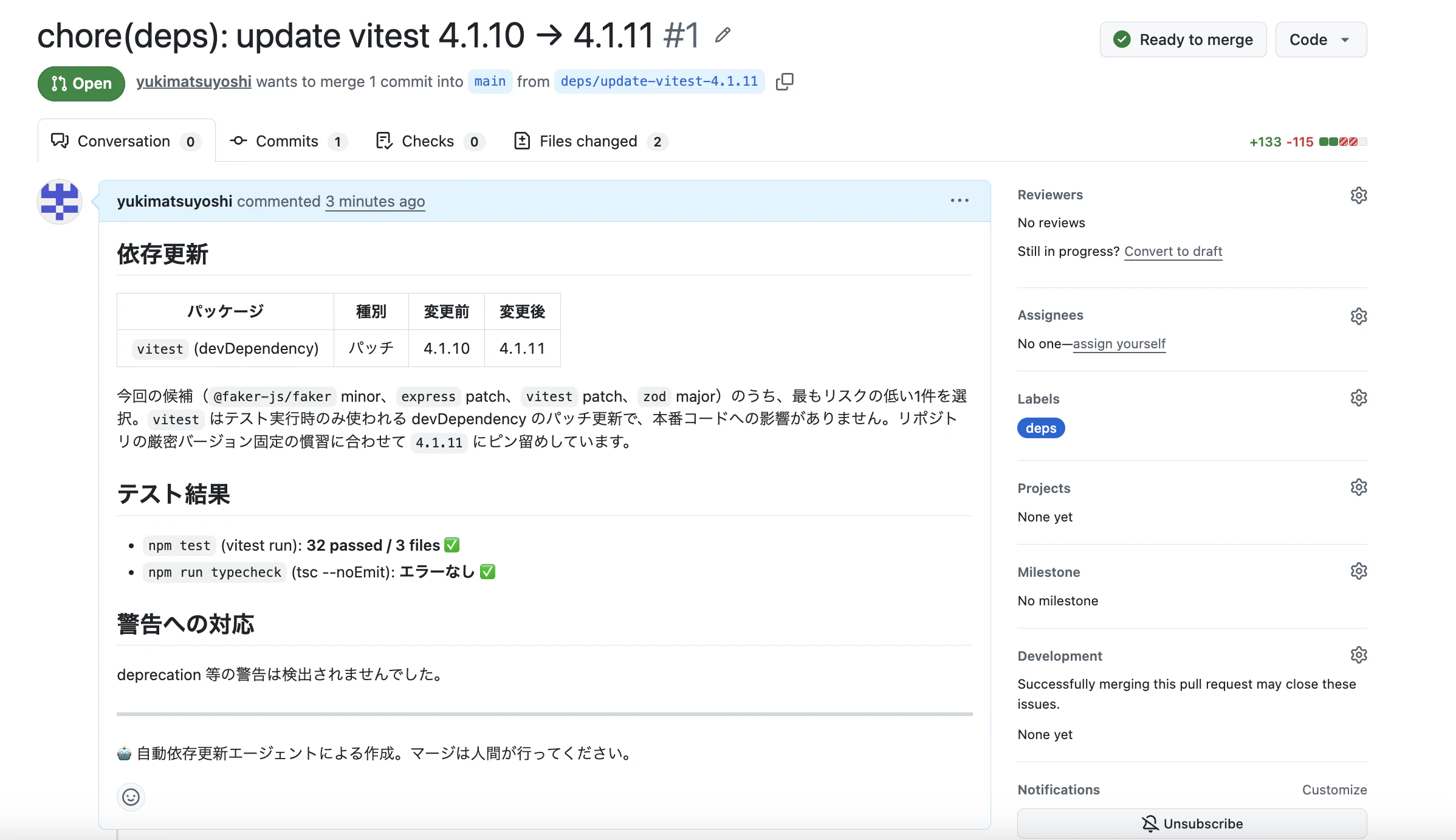Click the 4.1.11 cell in the table
This screenshot has width=1456, height=840.
[522, 348]
